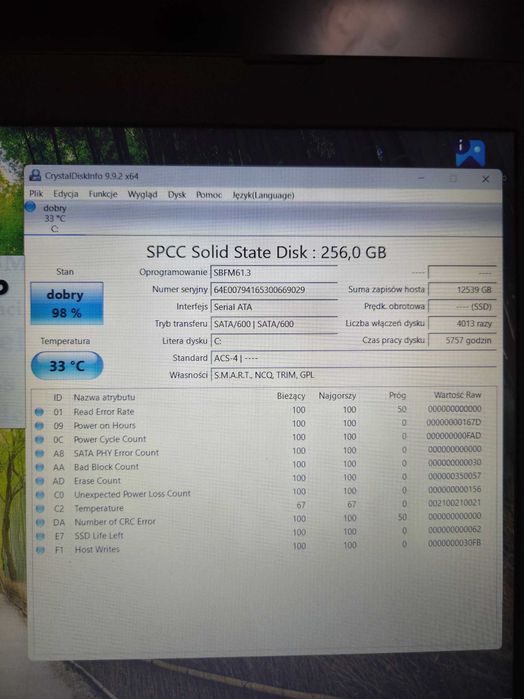The image size is (524, 699).
Task: Click the status dot for Temperature attribute
Action: click(x=40, y=509)
